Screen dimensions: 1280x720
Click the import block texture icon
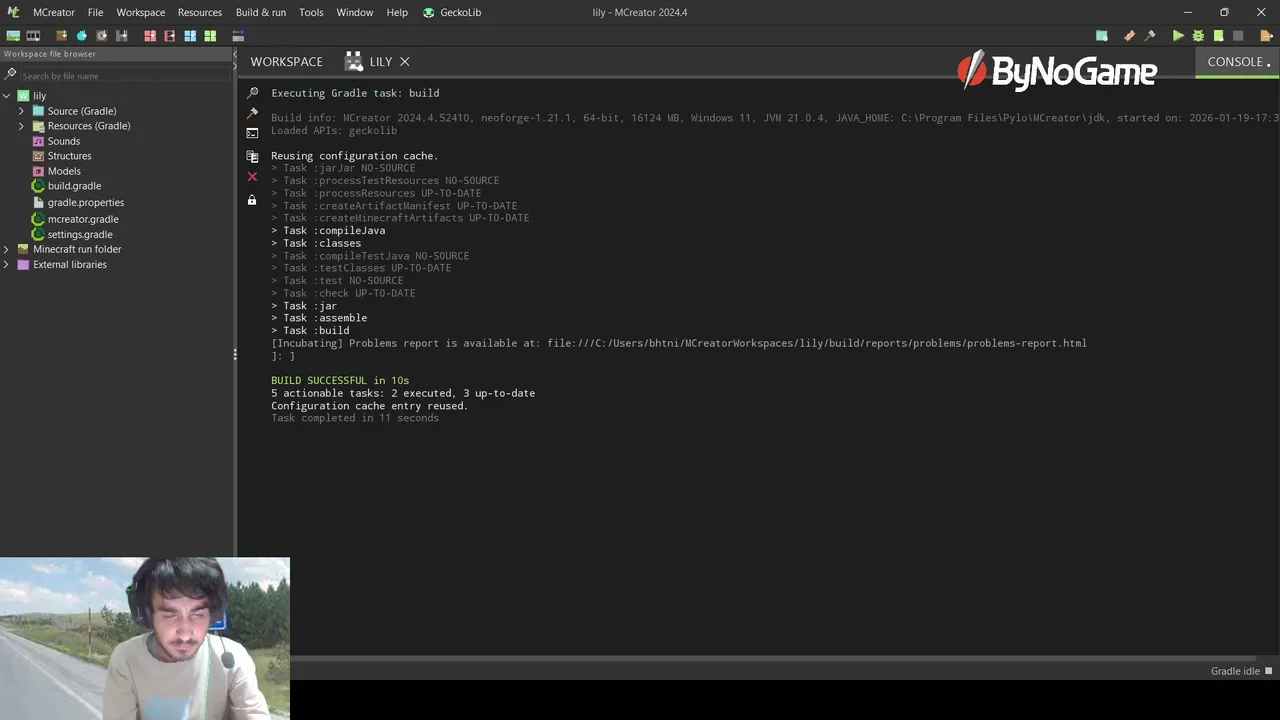pos(62,36)
